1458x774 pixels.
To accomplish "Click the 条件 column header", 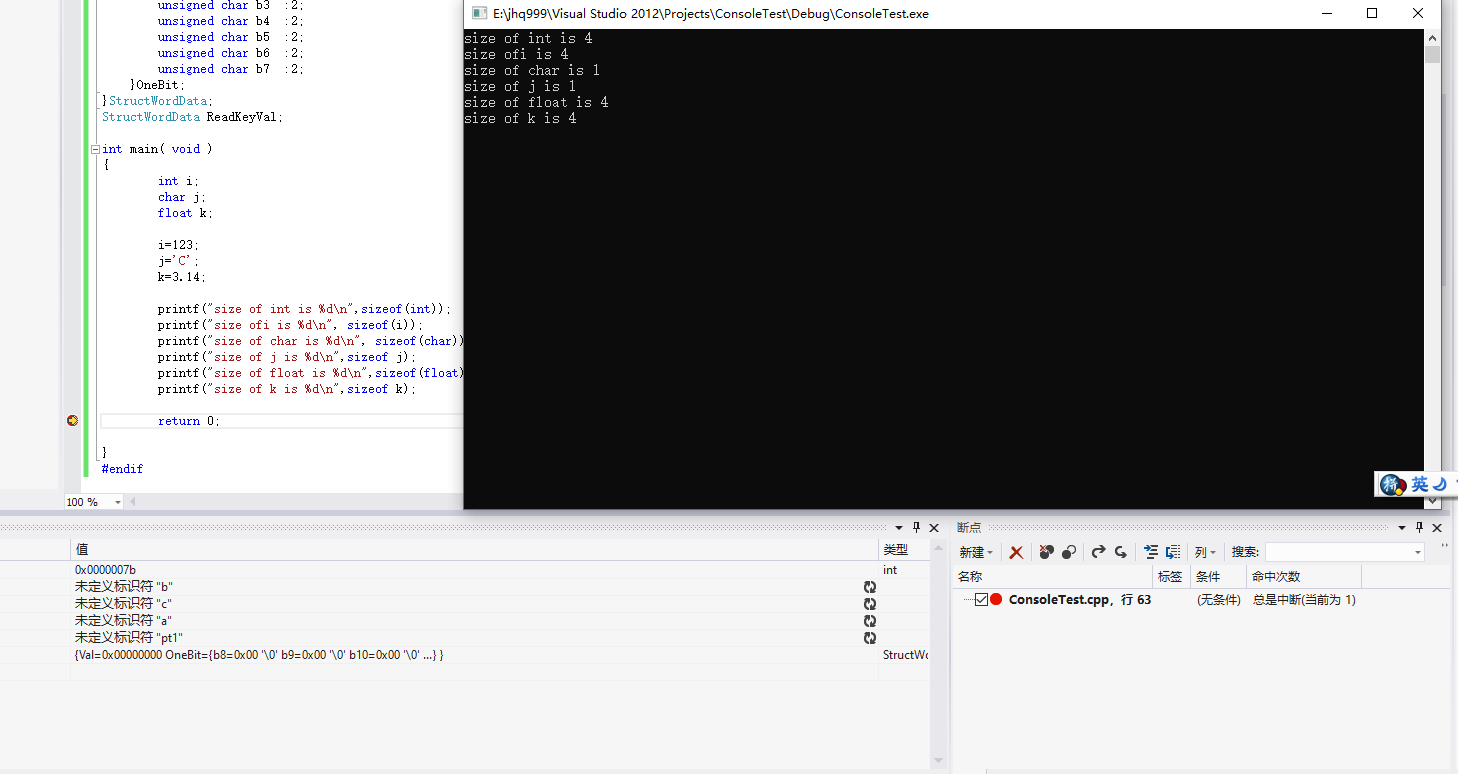I will 1218,577.
